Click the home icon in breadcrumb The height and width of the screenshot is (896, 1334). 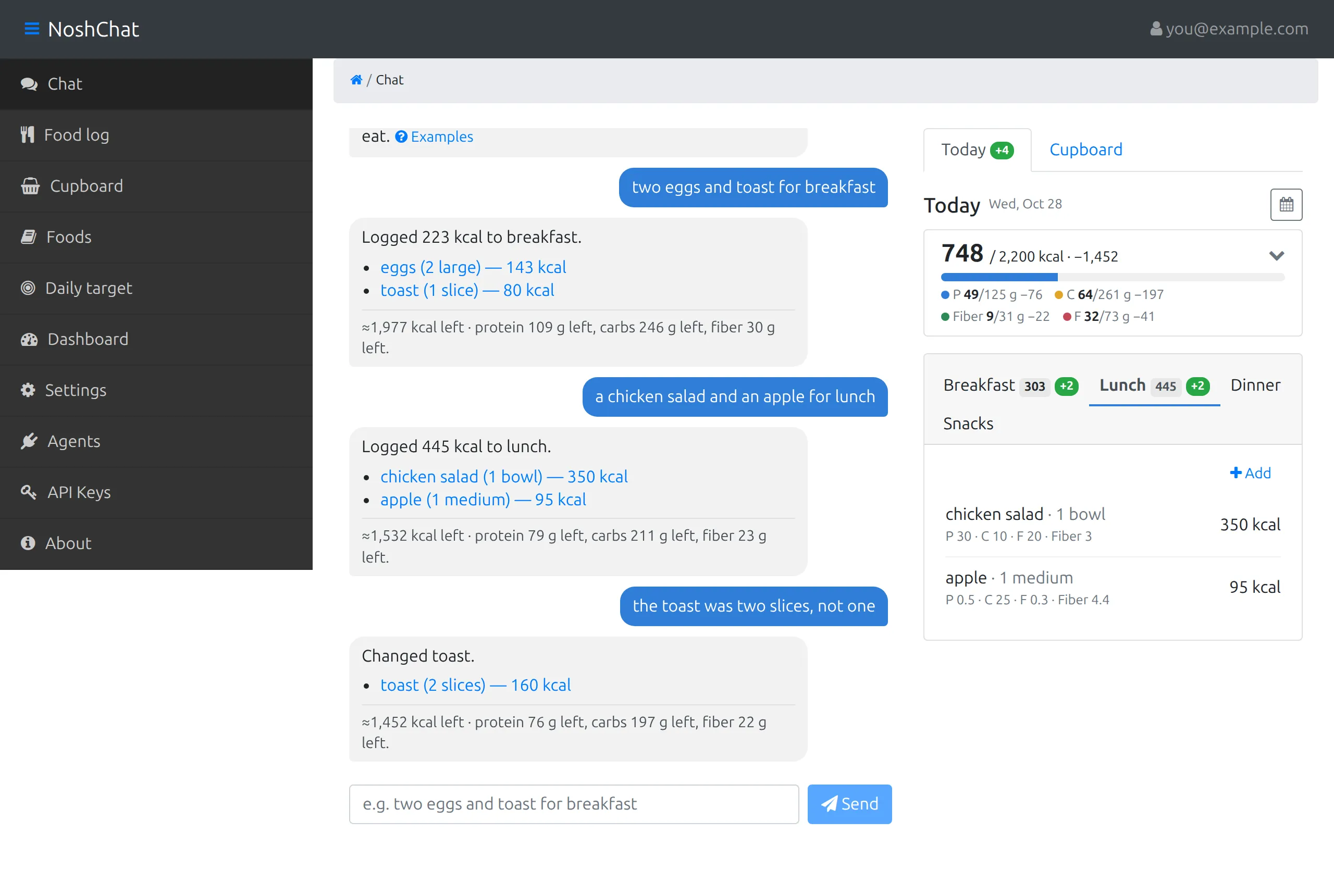[356, 80]
